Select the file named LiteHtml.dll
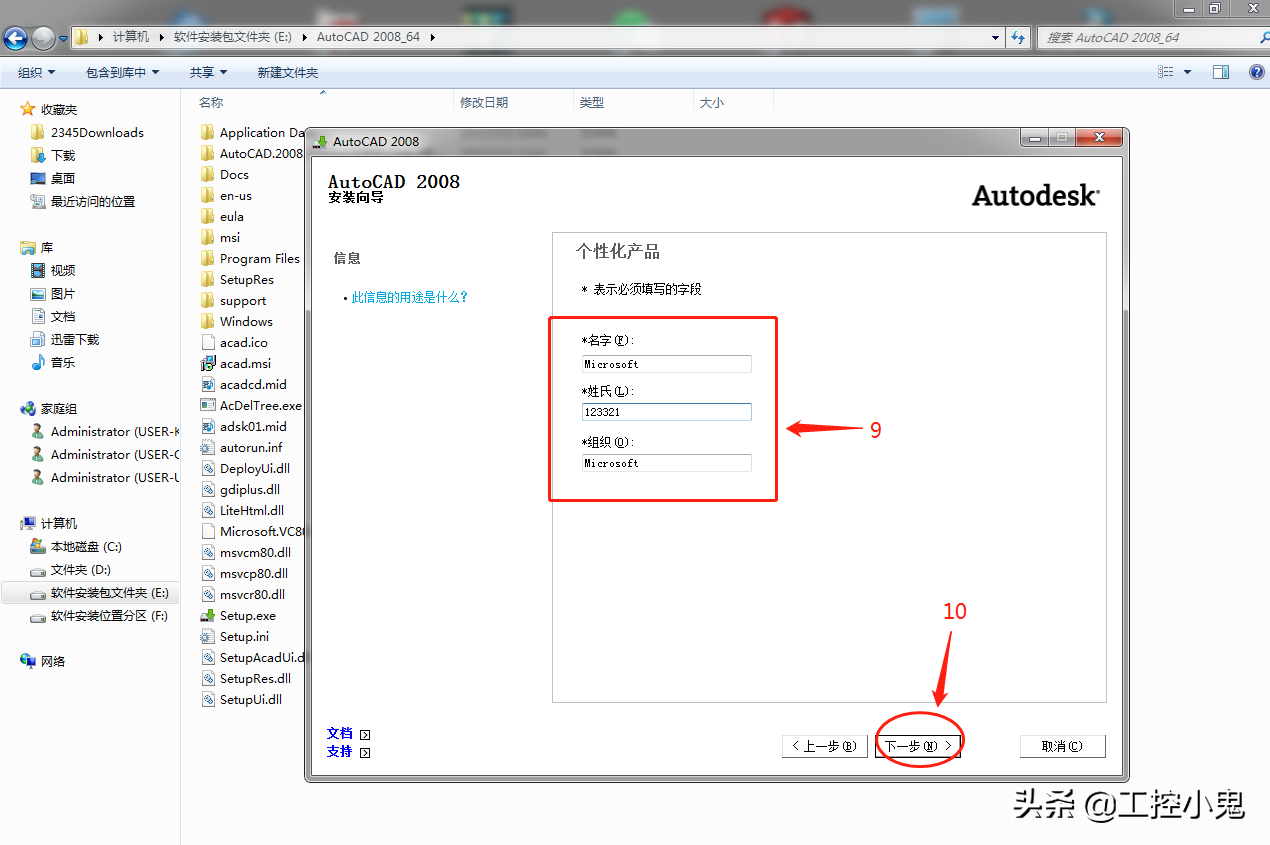 click(x=252, y=510)
